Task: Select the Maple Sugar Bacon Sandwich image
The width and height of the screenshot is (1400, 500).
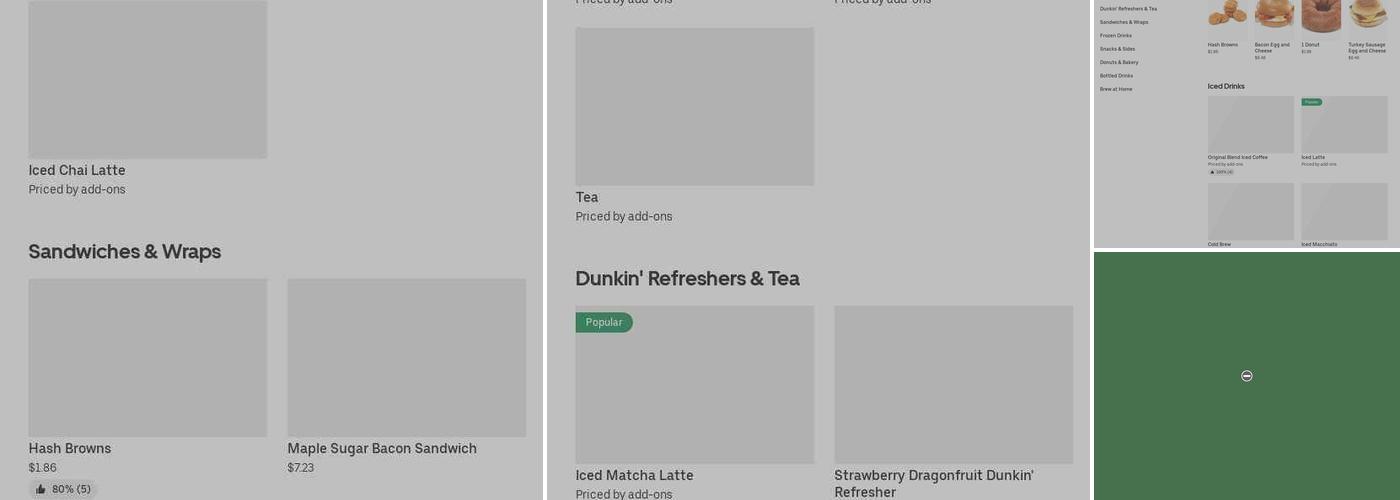Action: [x=407, y=358]
